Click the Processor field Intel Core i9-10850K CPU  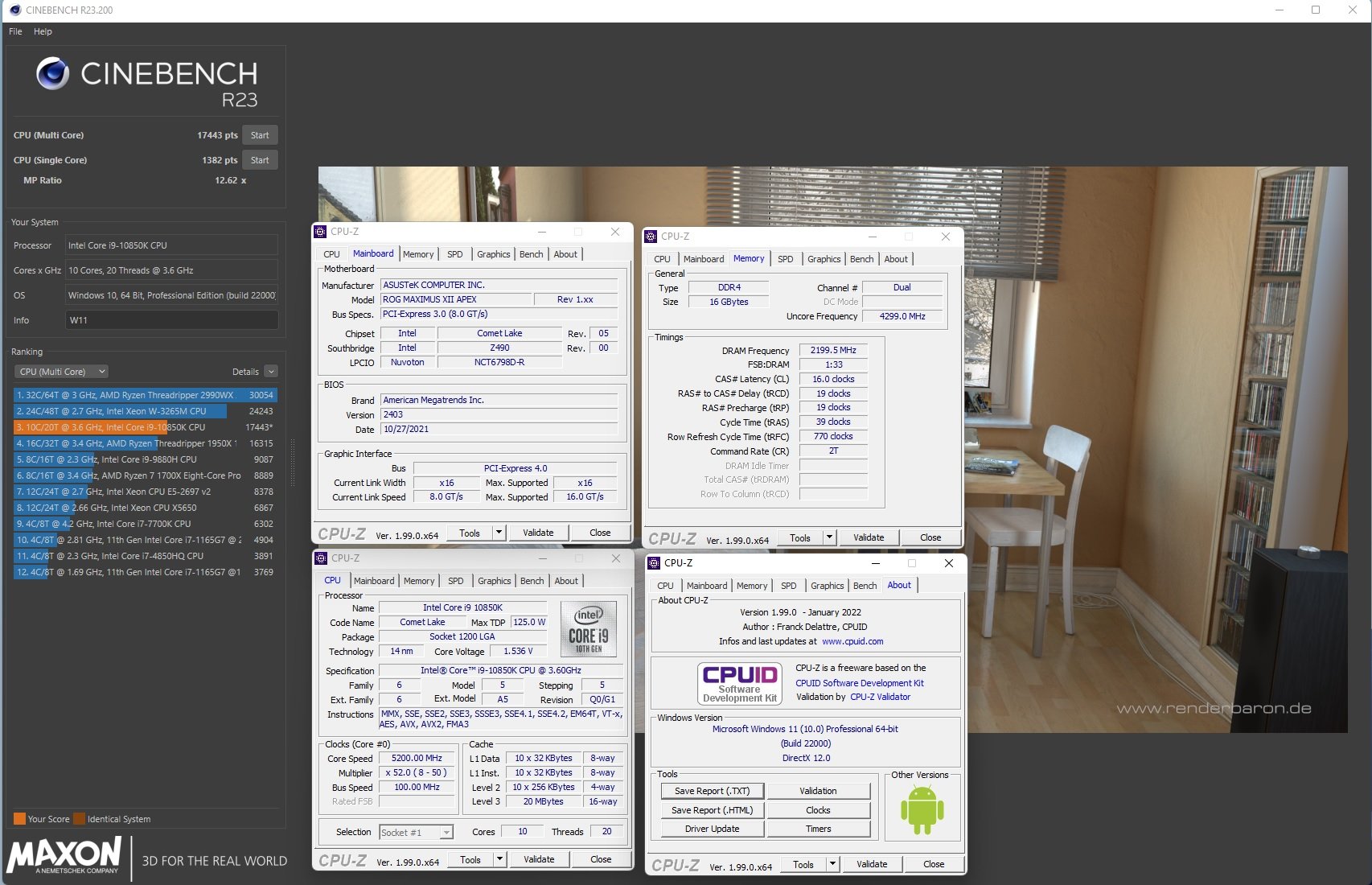tap(171, 245)
